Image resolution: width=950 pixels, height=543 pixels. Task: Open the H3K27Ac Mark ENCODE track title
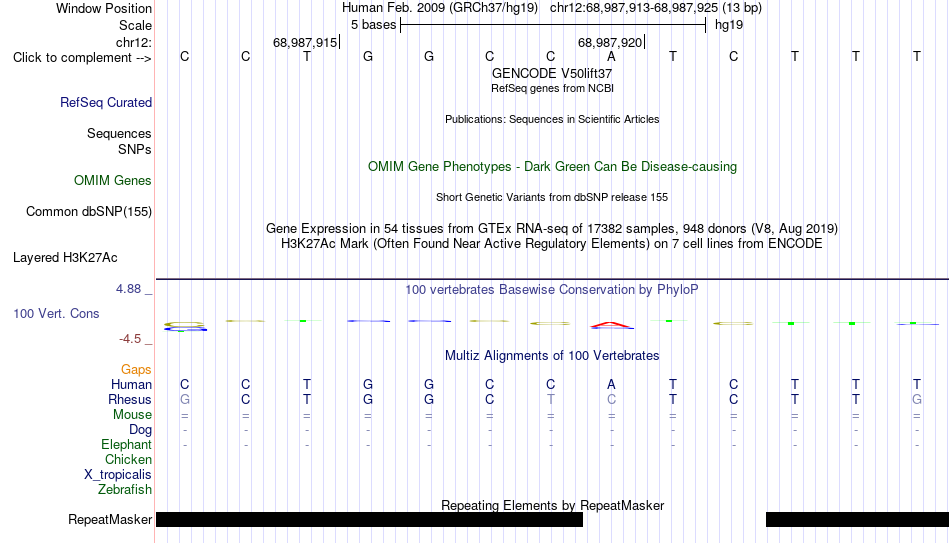click(x=552, y=244)
